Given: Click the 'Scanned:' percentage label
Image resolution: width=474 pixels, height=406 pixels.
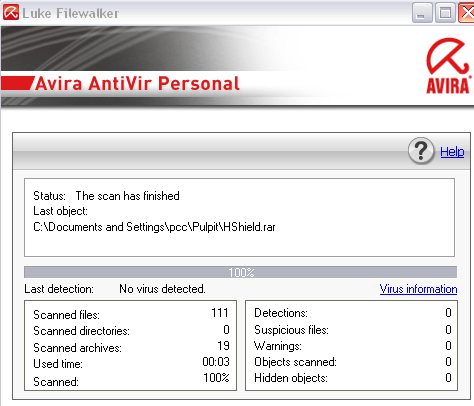Looking at the screenshot, I should (56, 381).
